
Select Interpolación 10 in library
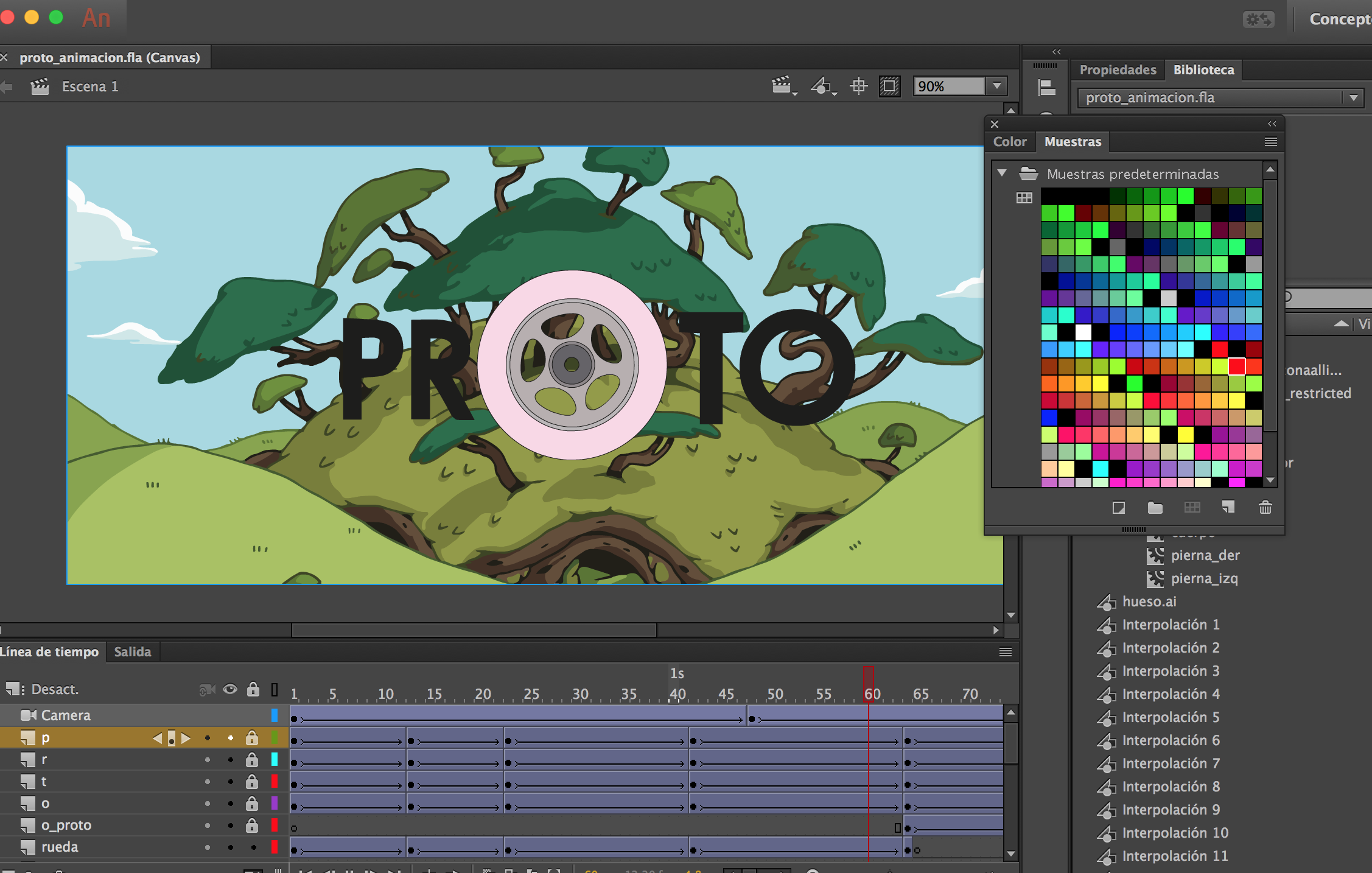pyautogui.click(x=1175, y=833)
